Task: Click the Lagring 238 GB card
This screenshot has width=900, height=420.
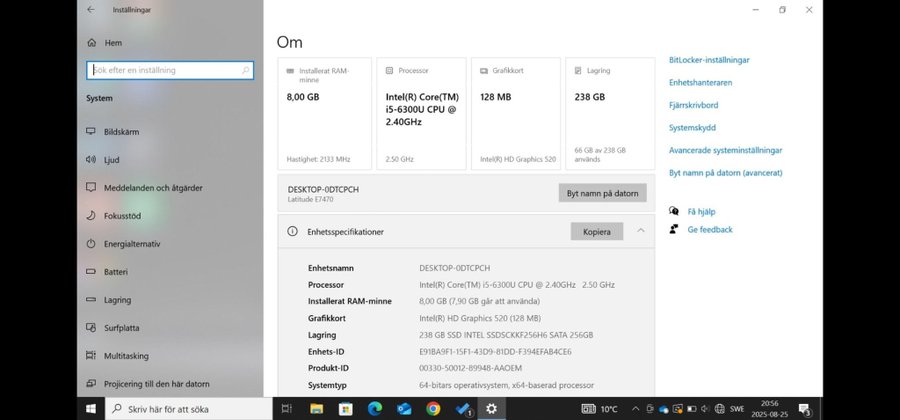Action: [x=610, y=114]
